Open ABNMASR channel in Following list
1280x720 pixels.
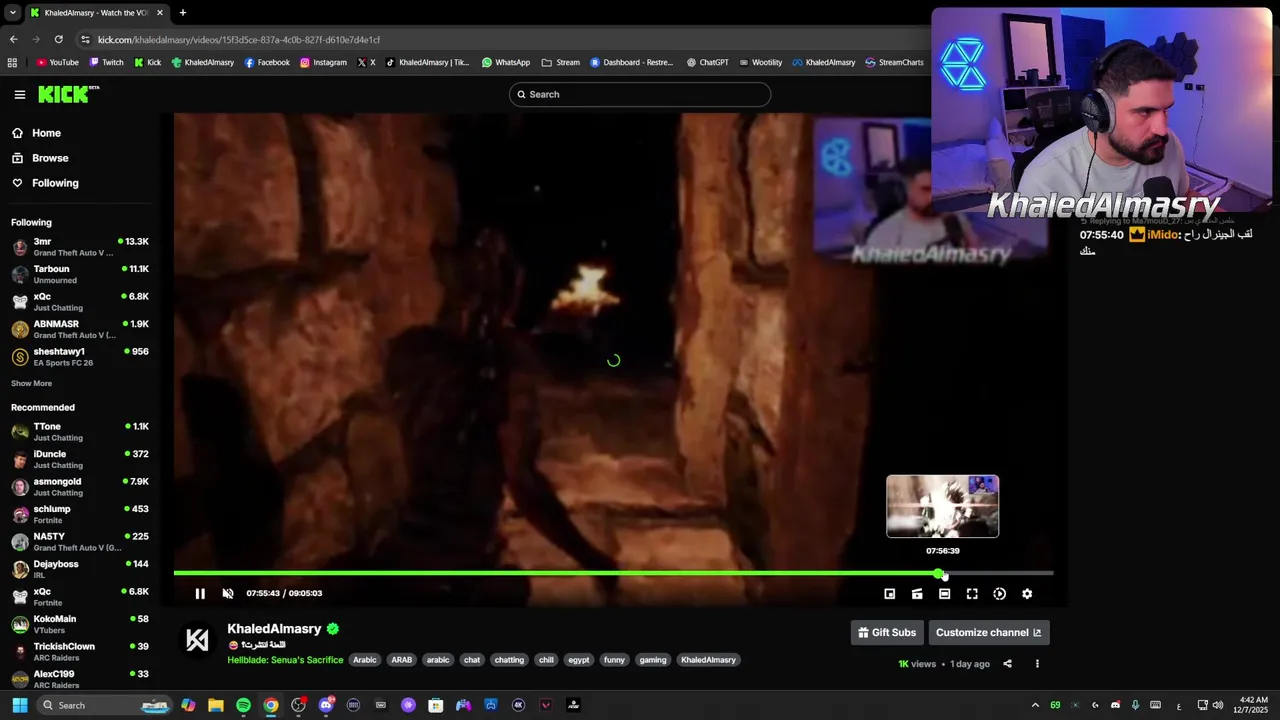tap(80, 329)
